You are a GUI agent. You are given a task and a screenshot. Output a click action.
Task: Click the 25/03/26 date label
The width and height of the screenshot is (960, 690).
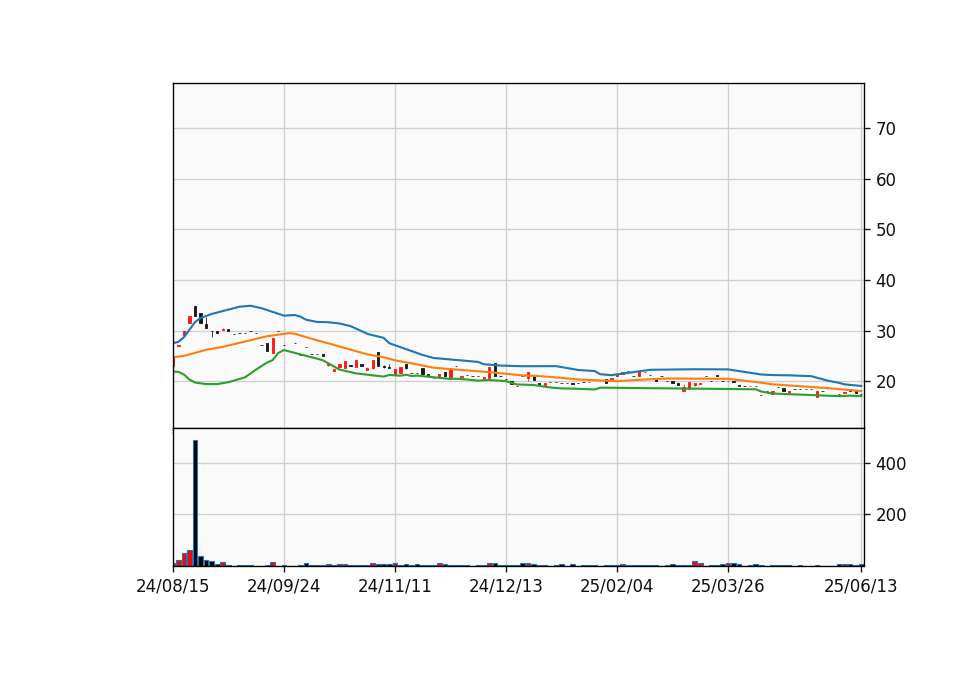point(728,586)
